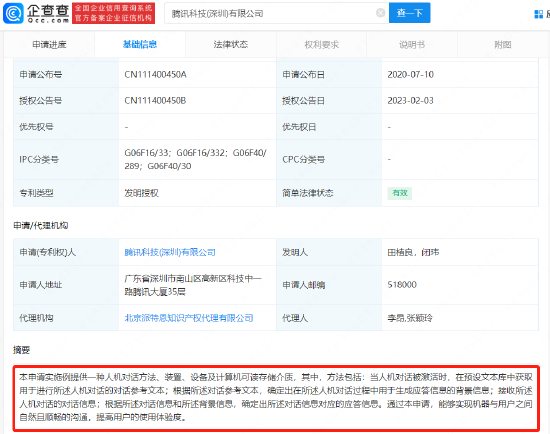Click the postal code 518000
The width and height of the screenshot is (550, 434).
pos(402,285)
